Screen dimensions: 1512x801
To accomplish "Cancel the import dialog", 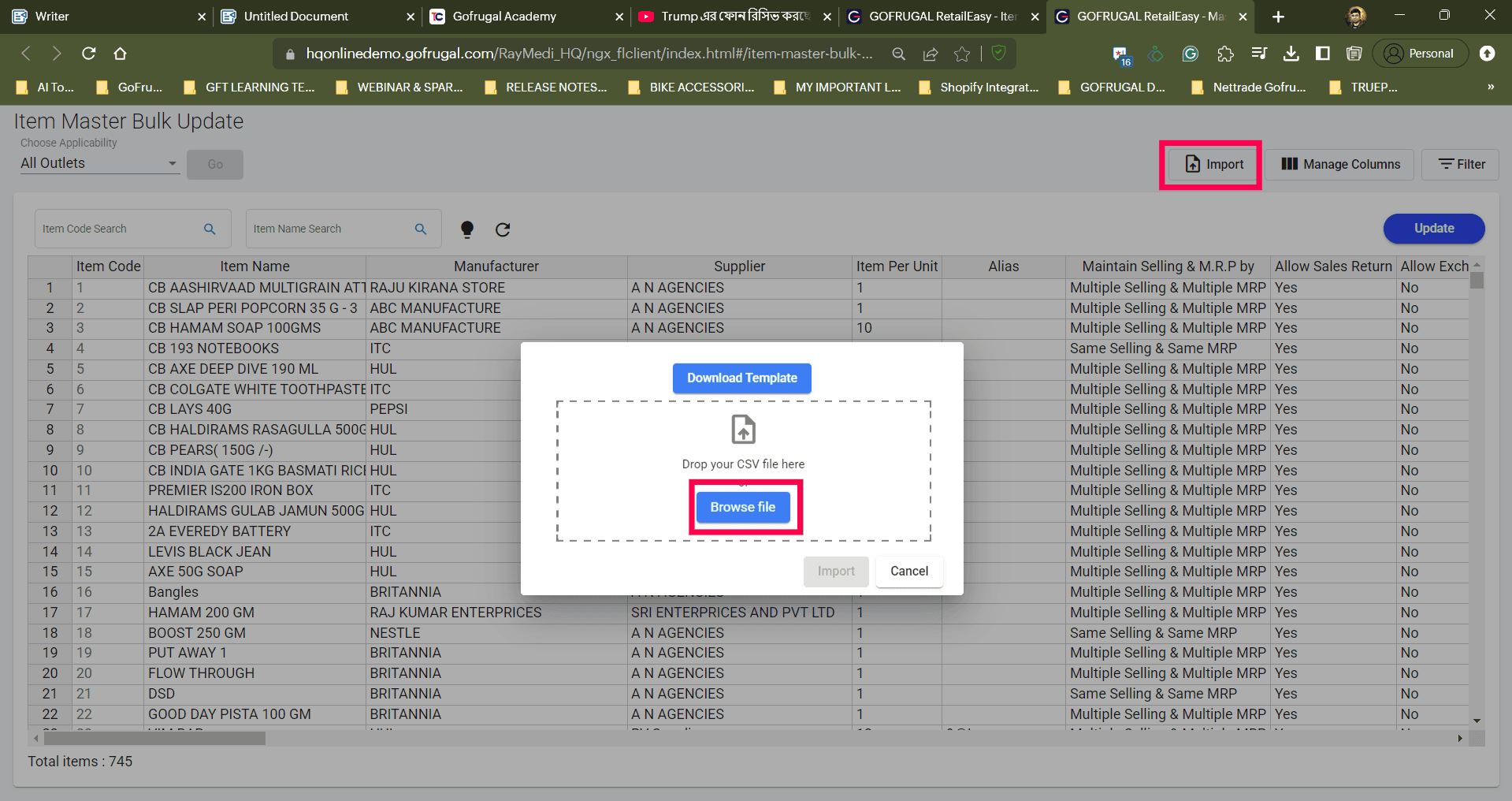I will click(909, 572).
